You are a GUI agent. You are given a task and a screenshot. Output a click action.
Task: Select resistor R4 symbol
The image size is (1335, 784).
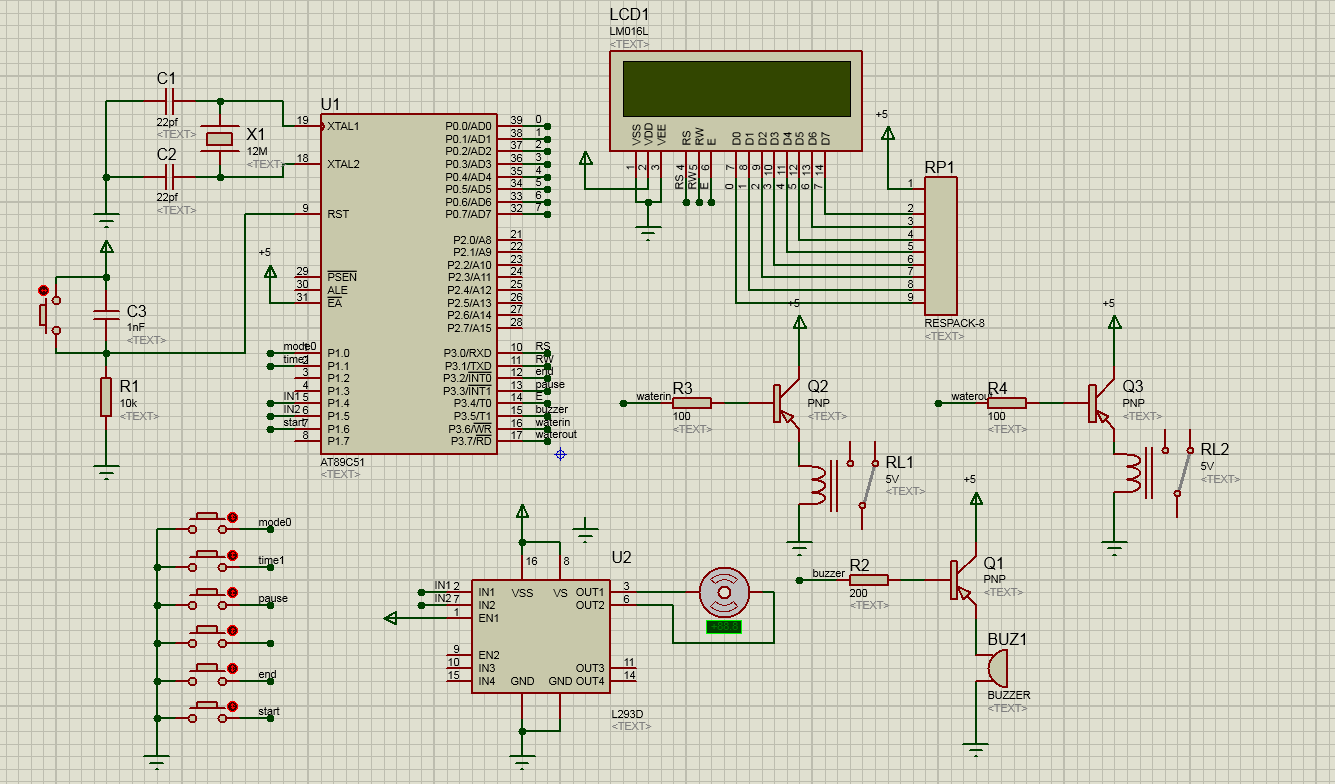click(1006, 403)
